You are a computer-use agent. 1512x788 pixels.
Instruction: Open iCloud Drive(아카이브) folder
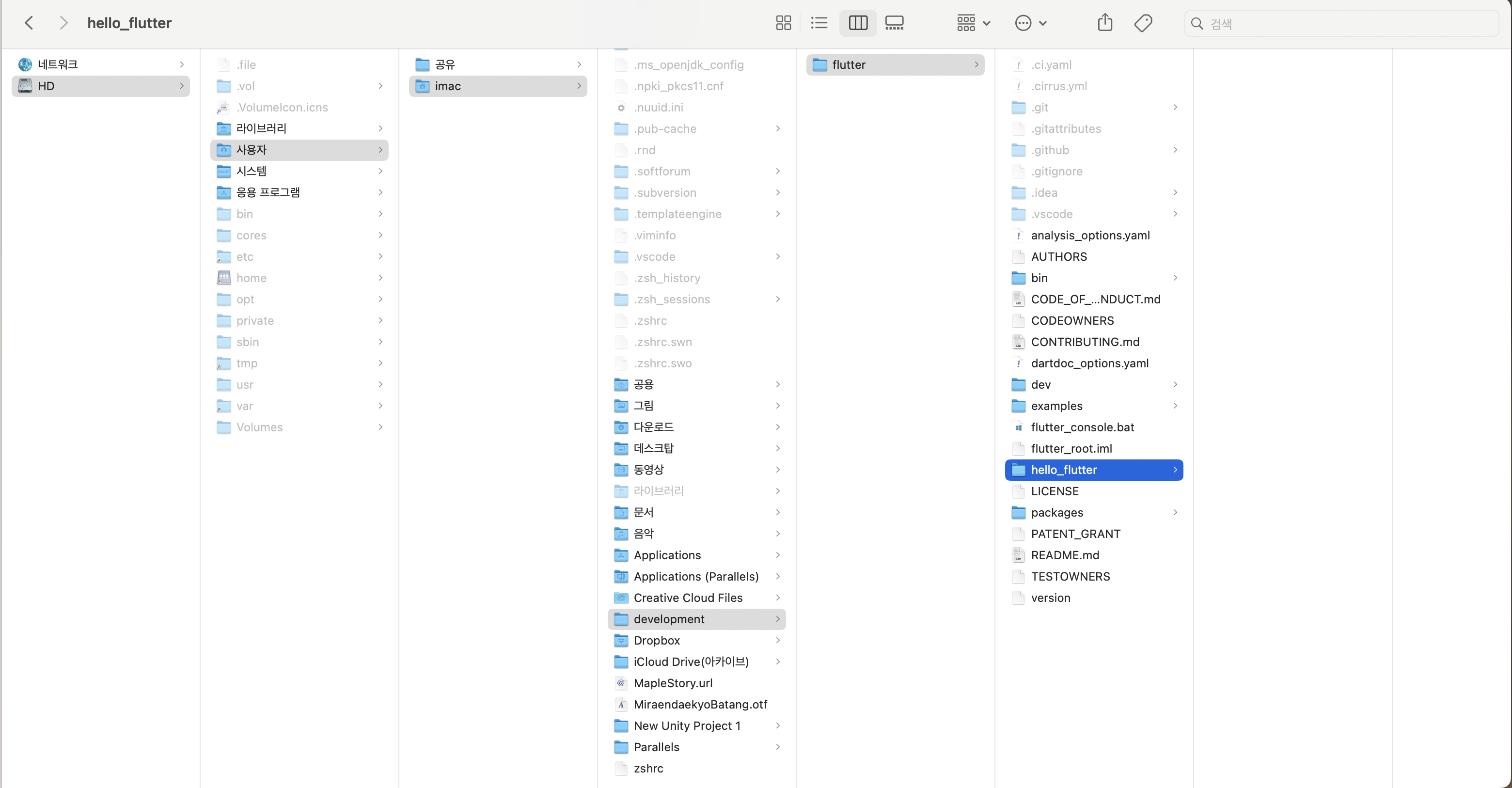pos(697,662)
